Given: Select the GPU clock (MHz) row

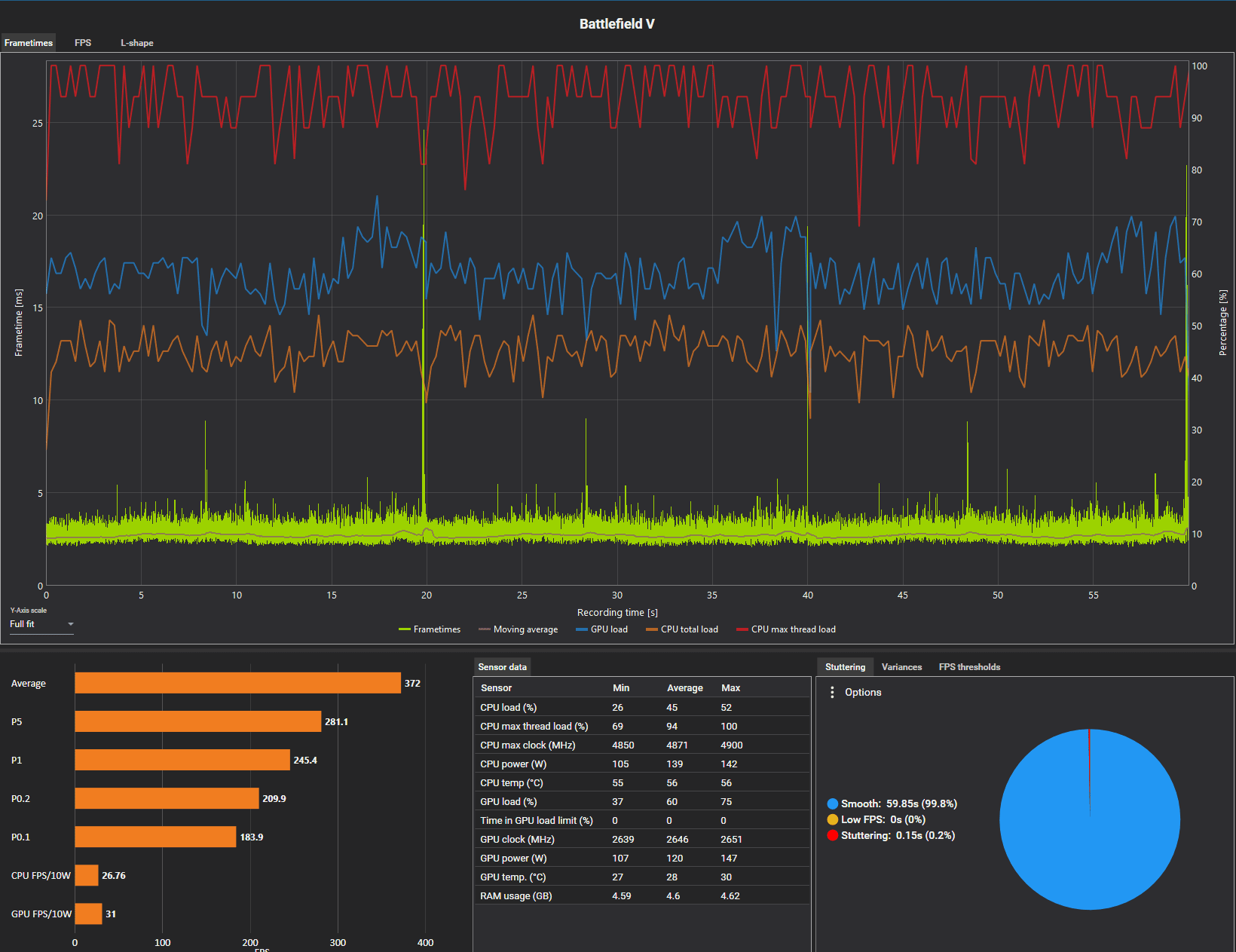Looking at the screenshot, I should point(642,839).
